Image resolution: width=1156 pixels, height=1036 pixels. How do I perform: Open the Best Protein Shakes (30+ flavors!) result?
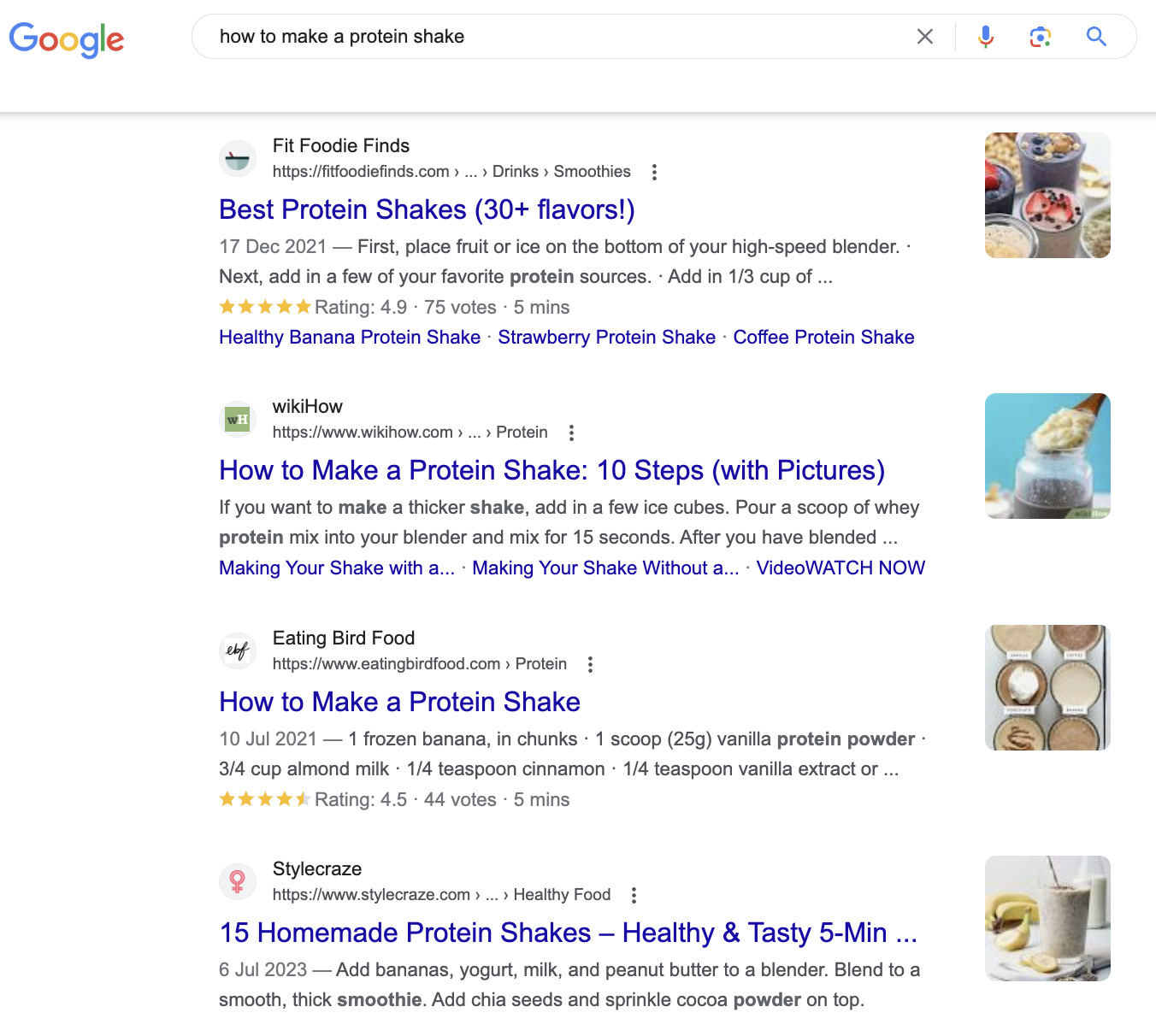[427, 209]
